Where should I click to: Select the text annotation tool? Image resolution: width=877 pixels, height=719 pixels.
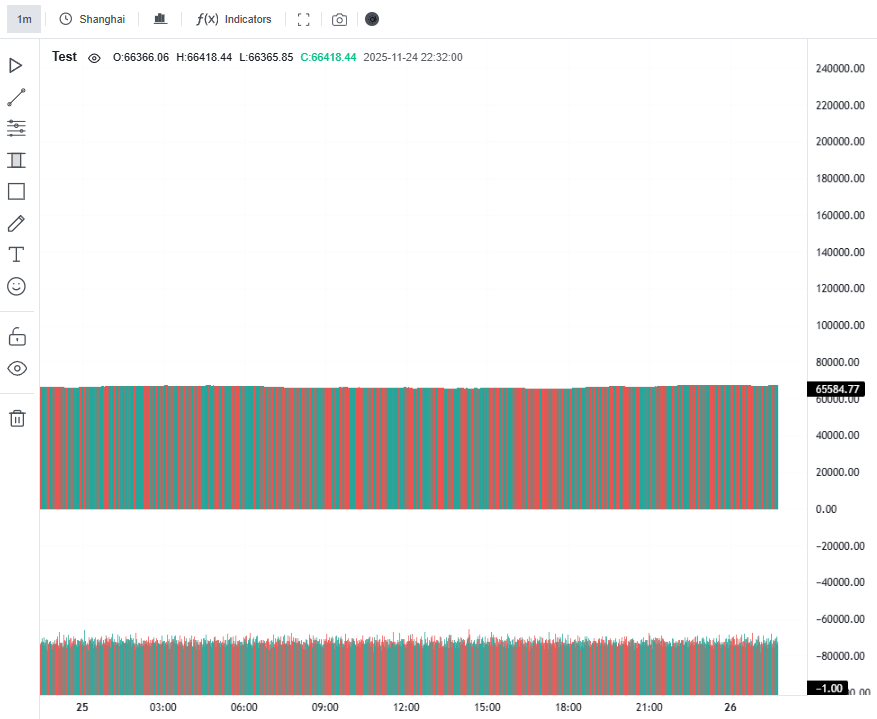[16, 254]
